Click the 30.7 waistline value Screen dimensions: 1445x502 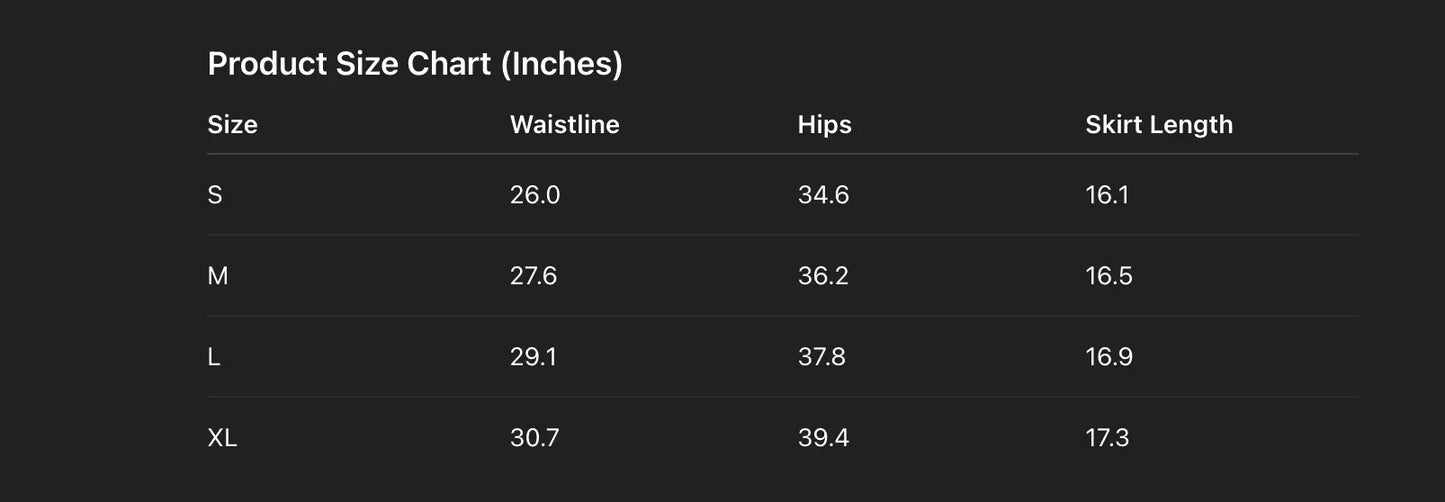click(534, 438)
